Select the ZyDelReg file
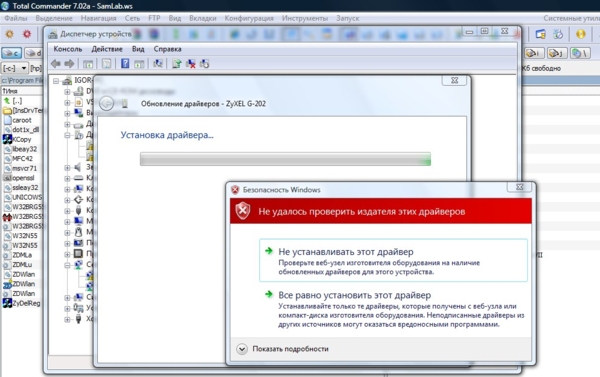The image size is (600, 377). click(22, 303)
